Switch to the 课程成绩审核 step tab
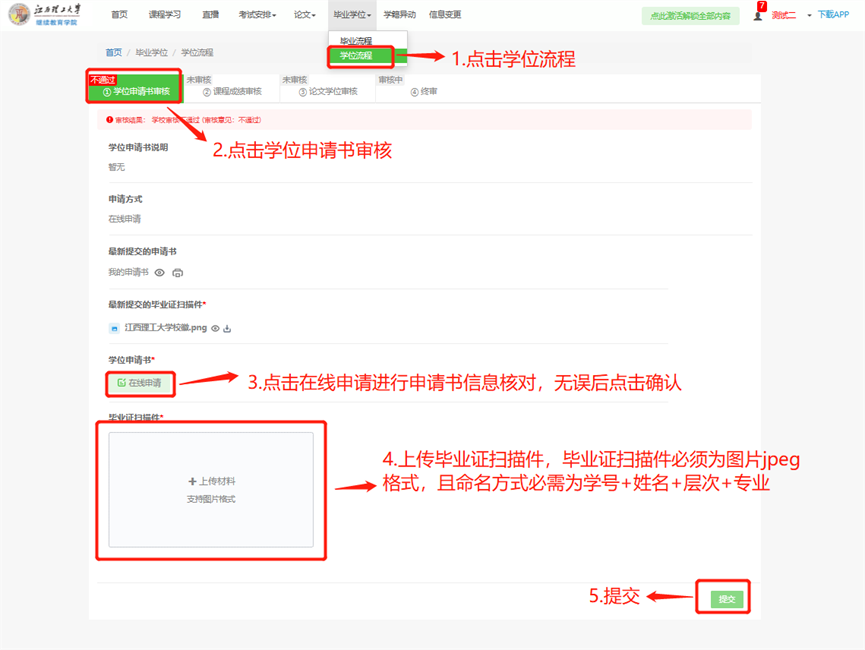The height and width of the screenshot is (650, 865). click(x=232, y=92)
